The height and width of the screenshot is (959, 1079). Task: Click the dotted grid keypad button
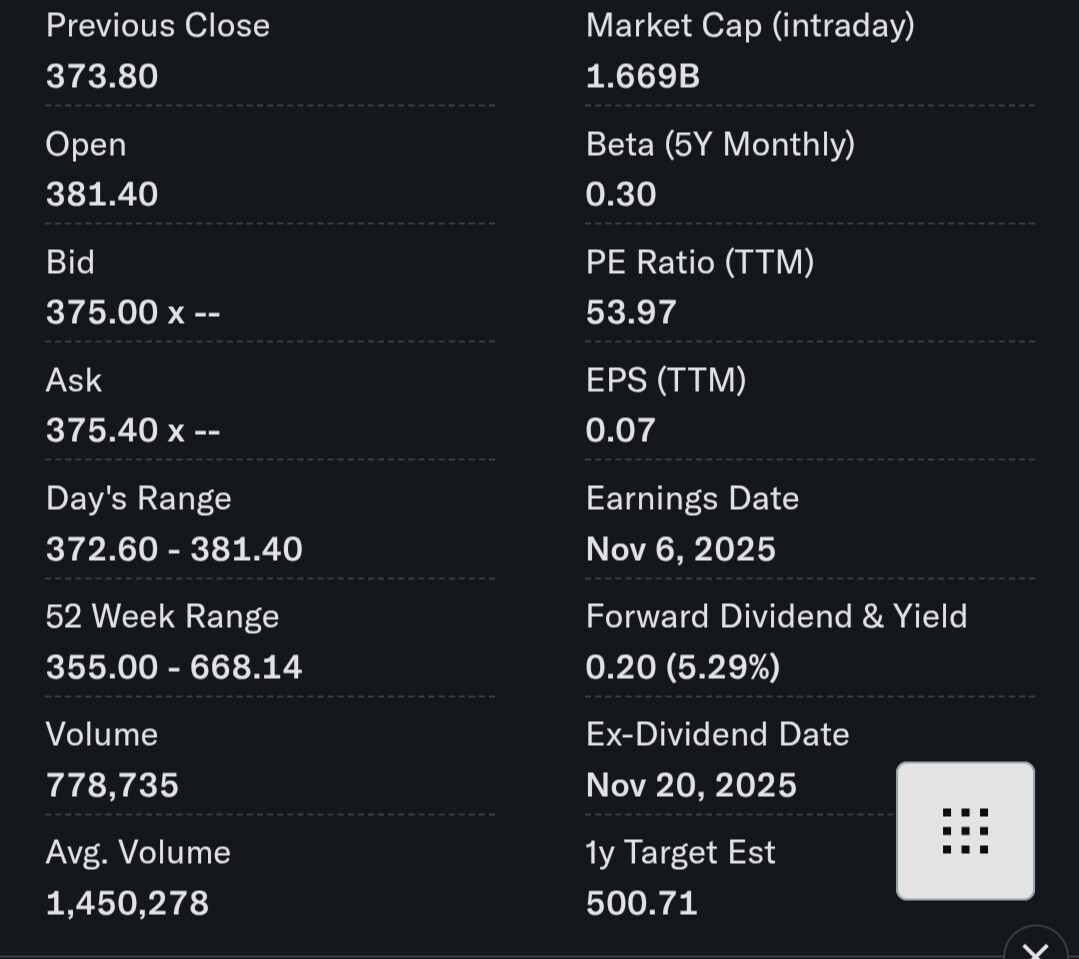click(965, 830)
